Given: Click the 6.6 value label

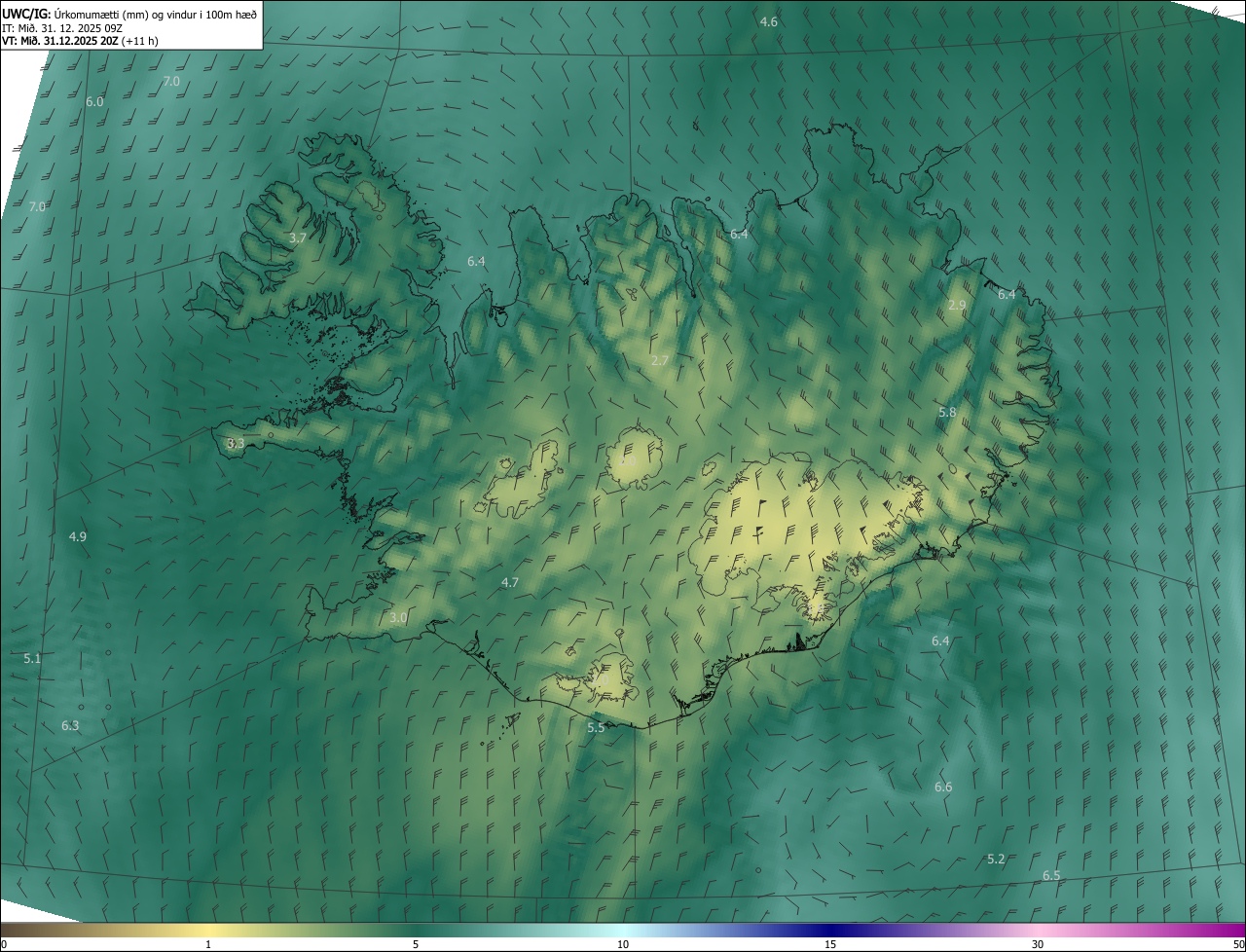Looking at the screenshot, I should (943, 787).
